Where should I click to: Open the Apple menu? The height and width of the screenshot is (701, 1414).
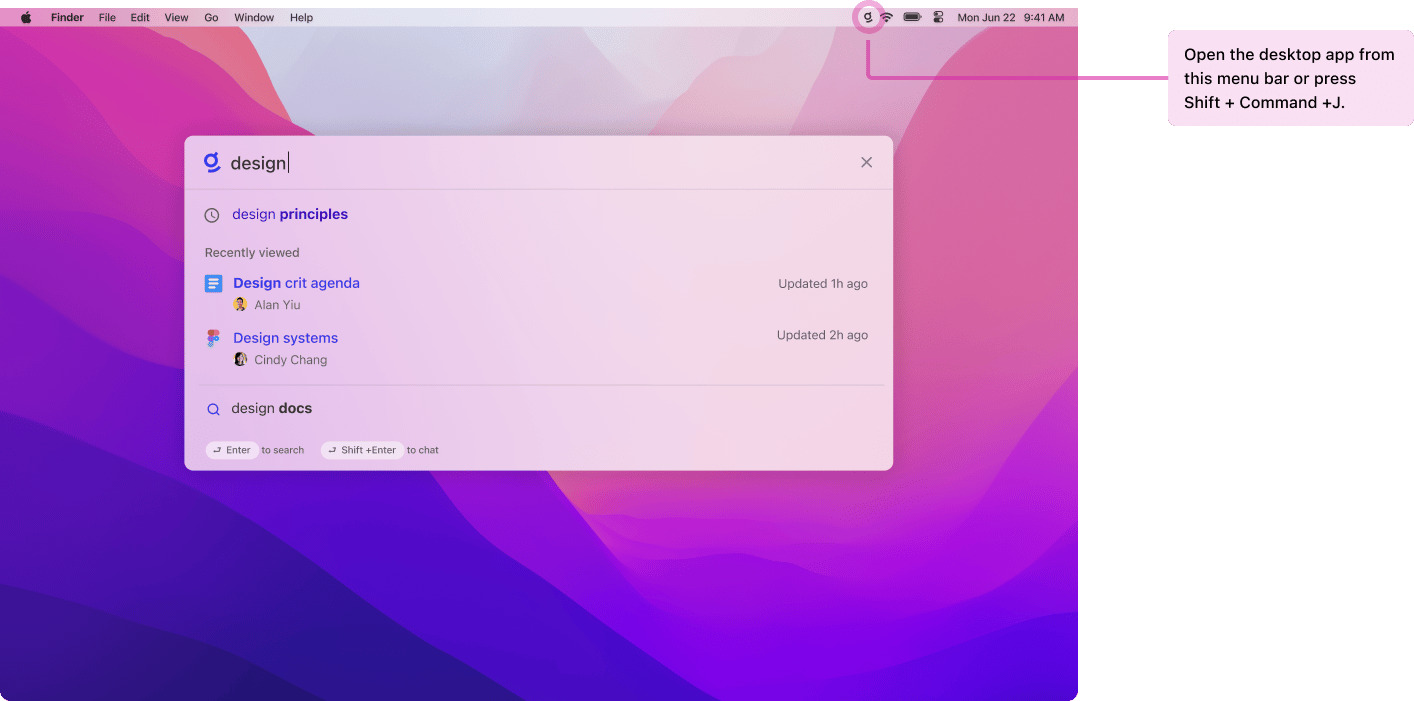(x=26, y=17)
